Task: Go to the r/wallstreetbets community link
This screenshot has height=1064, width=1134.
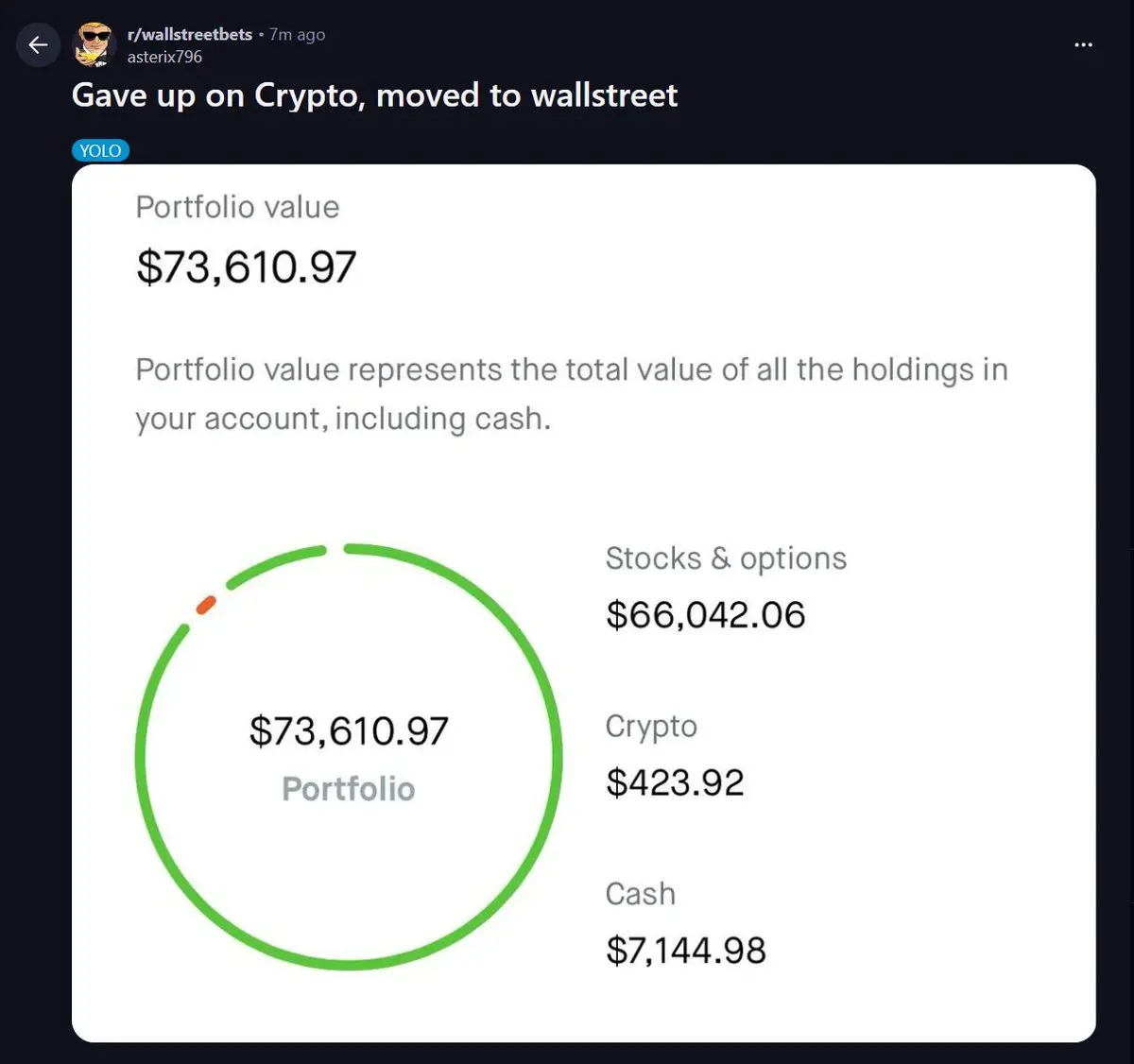Action: click(x=190, y=35)
